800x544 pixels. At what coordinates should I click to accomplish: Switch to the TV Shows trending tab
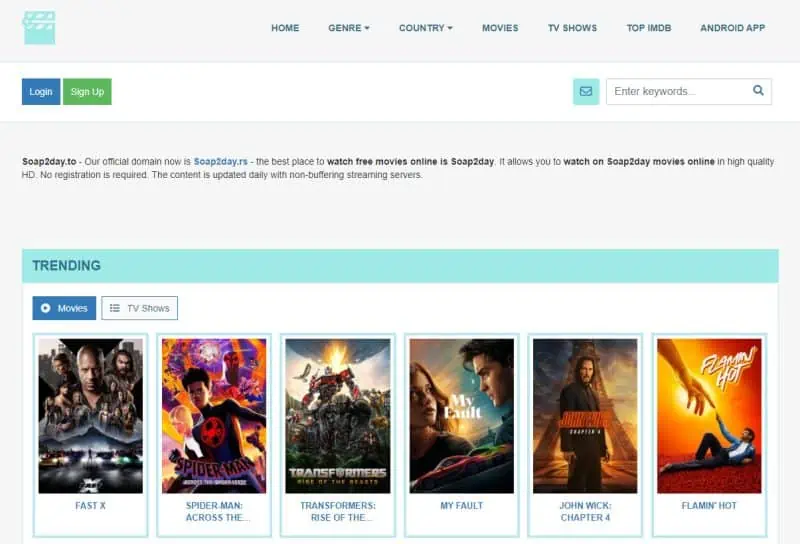[x=140, y=308]
